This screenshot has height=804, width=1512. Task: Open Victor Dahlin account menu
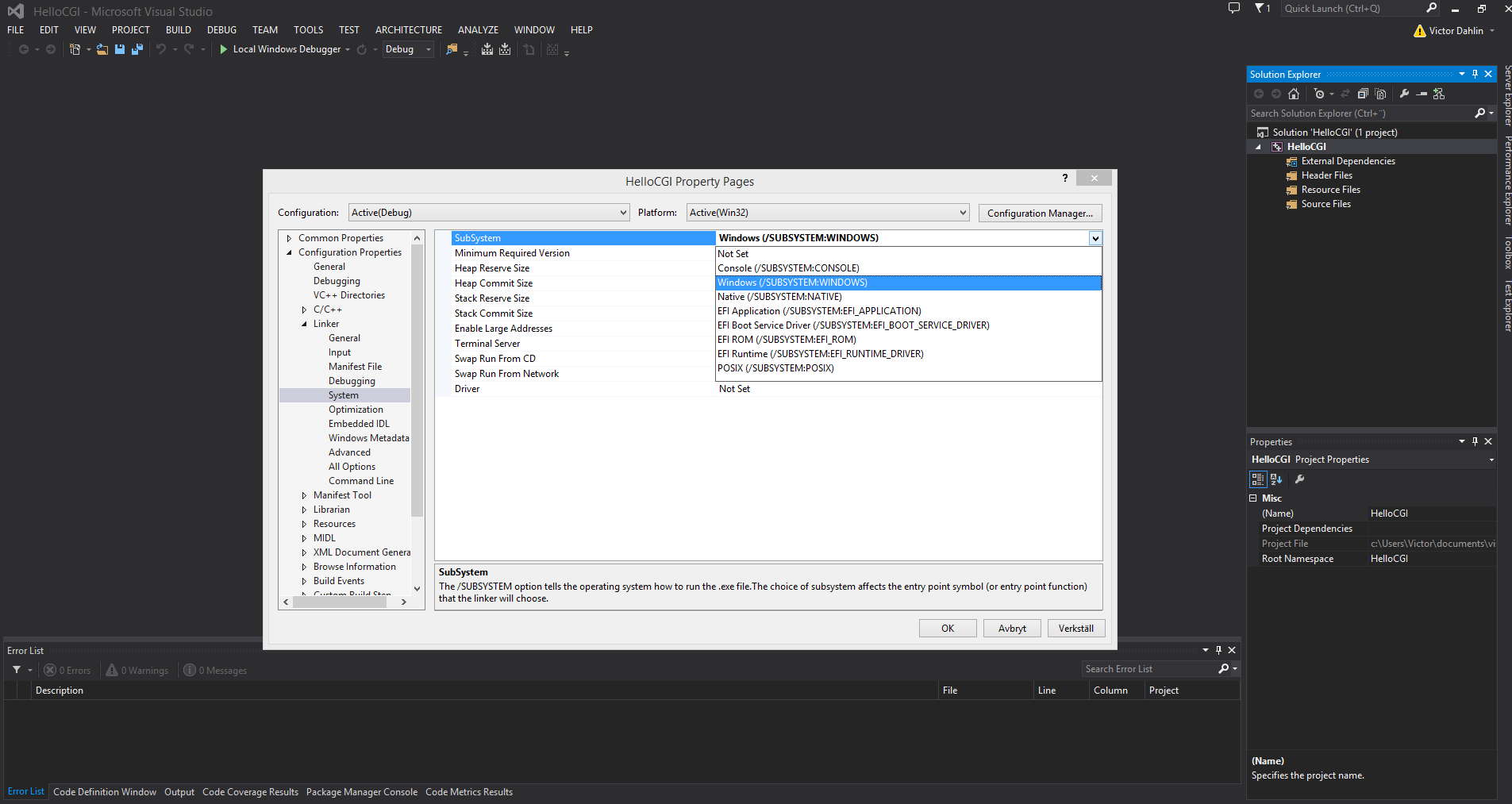click(x=1455, y=31)
